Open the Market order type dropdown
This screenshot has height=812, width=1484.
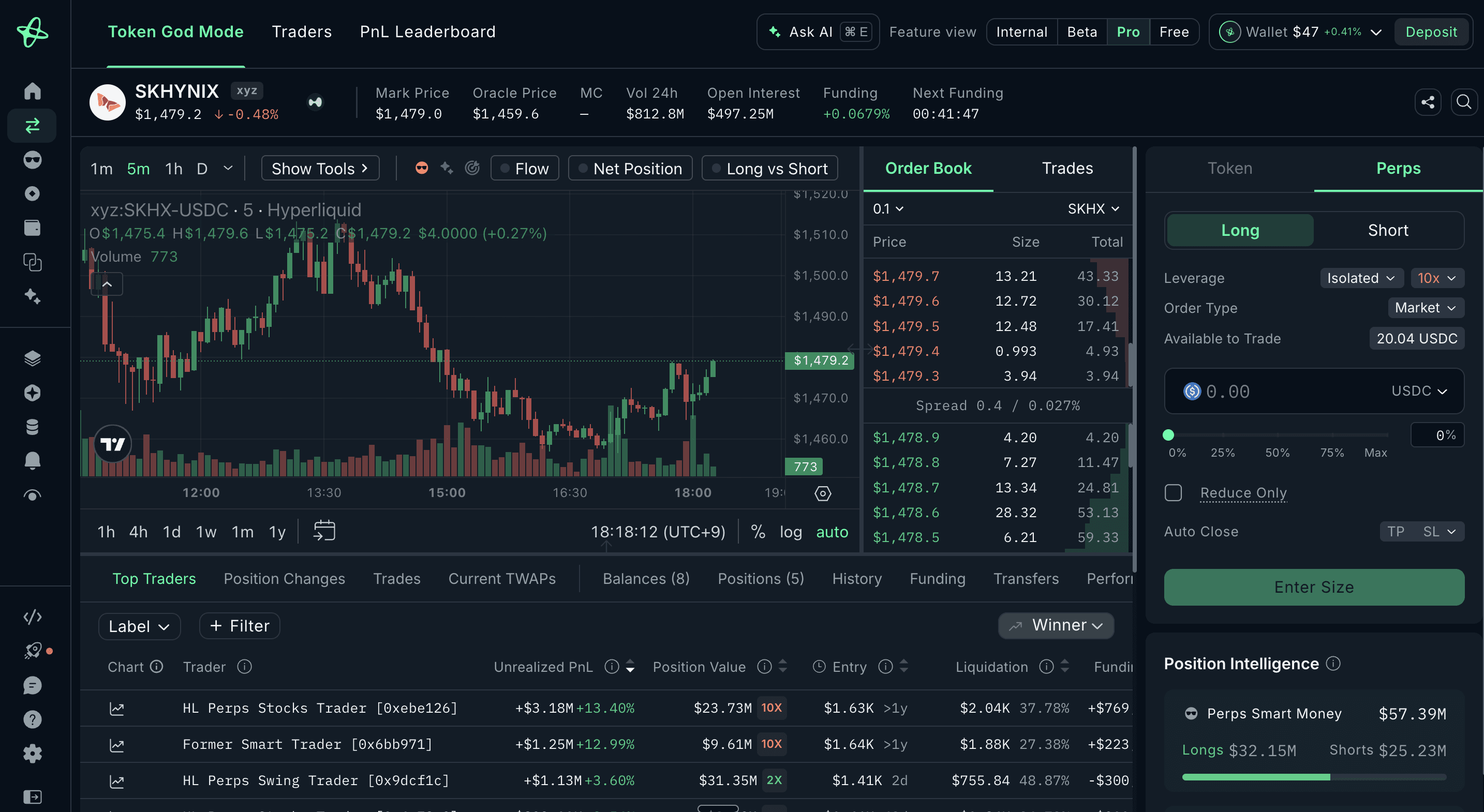(x=1425, y=308)
